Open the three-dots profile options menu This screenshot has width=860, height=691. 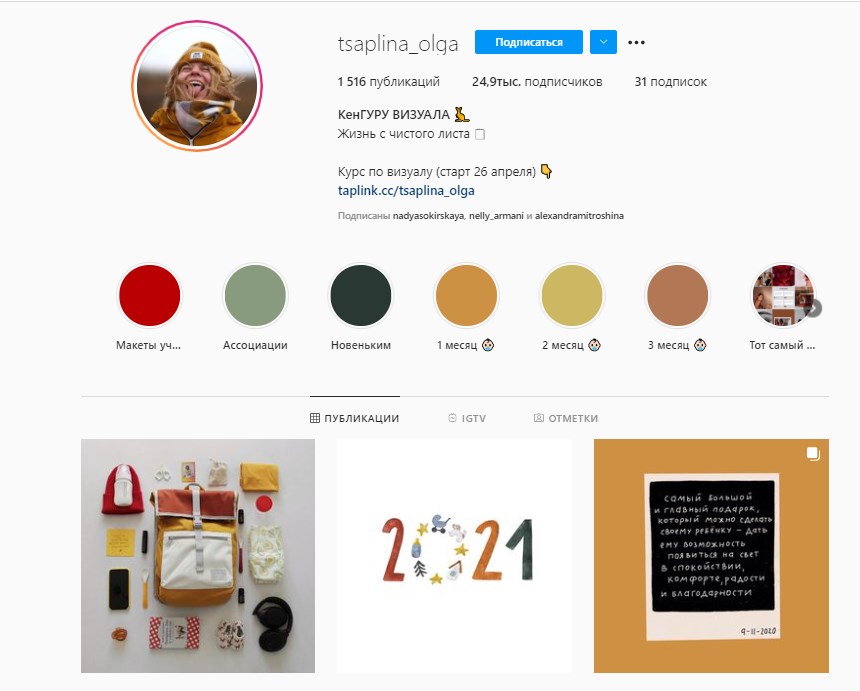click(x=636, y=42)
